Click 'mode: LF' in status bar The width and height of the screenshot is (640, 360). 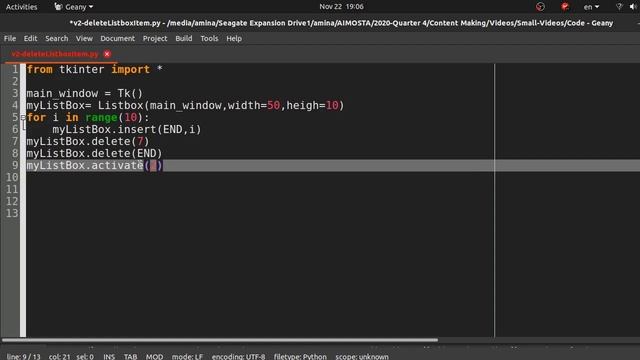187,356
